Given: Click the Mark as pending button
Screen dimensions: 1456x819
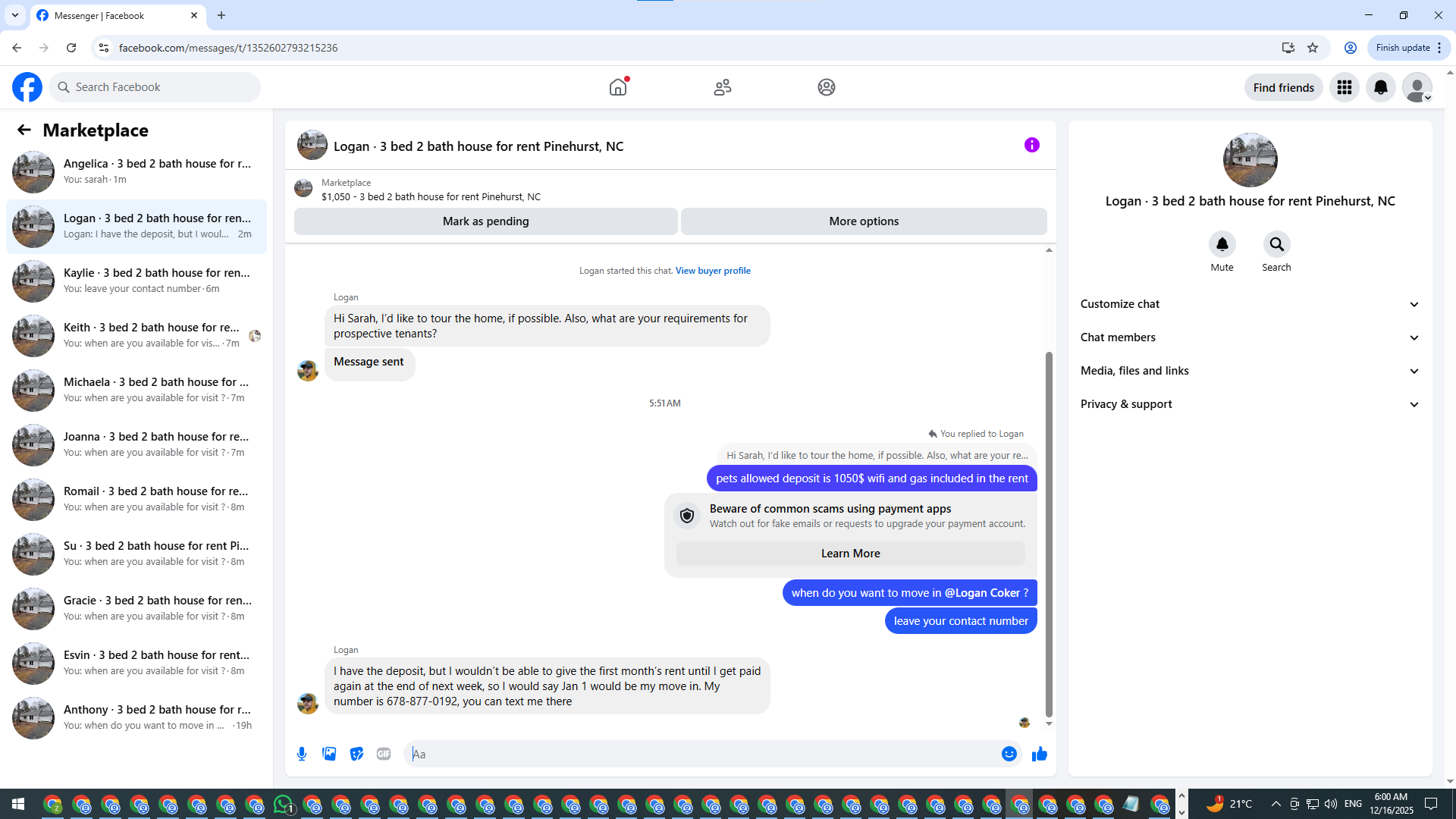Looking at the screenshot, I should click(x=486, y=221).
